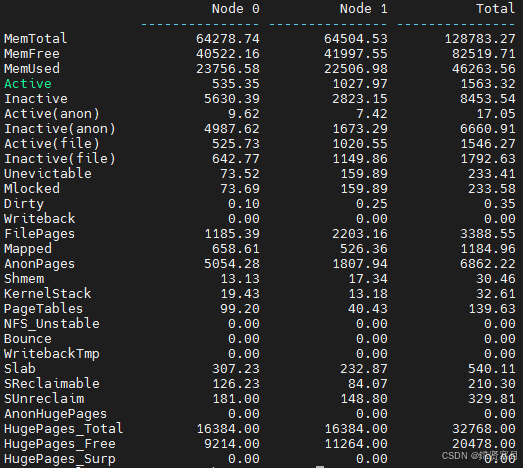Select the NFS_Unstable label
Image resolution: width=523 pixels, height=468 pixels.
[x=52, y=324]
